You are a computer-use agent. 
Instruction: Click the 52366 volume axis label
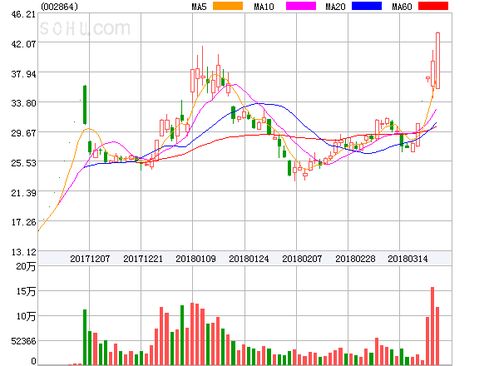pyautogui.click(x=23, y=341)
